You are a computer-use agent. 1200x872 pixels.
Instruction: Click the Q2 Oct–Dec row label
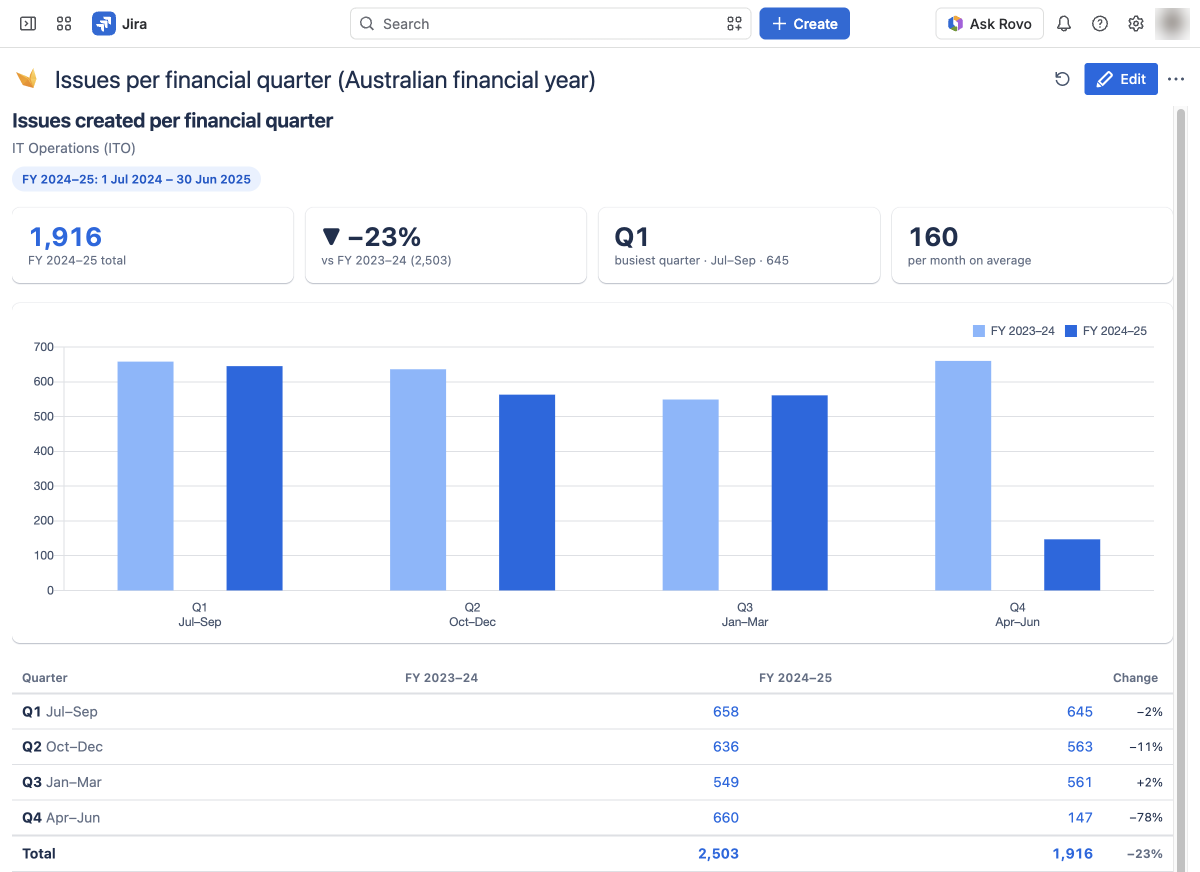tap(62, 747)
